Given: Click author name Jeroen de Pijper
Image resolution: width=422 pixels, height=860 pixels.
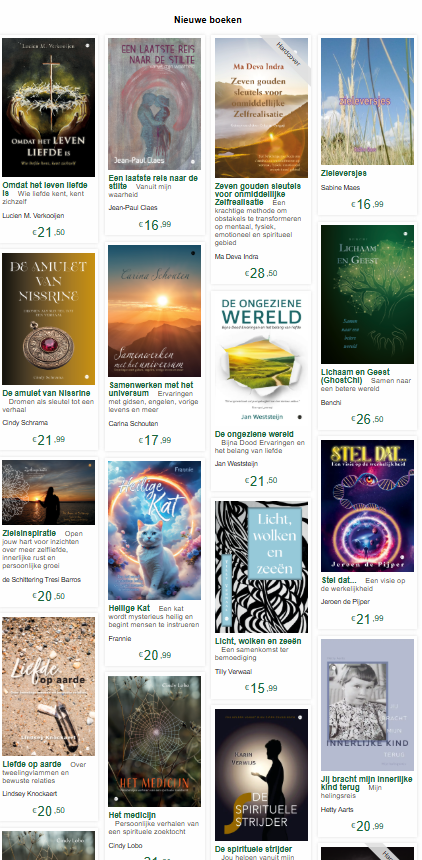Looking at the screenshot, I should tap(345, 602).
